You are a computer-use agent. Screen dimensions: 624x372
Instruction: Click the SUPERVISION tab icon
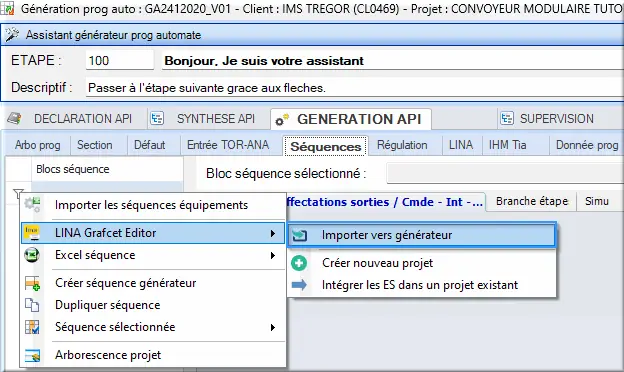(507, 119)
